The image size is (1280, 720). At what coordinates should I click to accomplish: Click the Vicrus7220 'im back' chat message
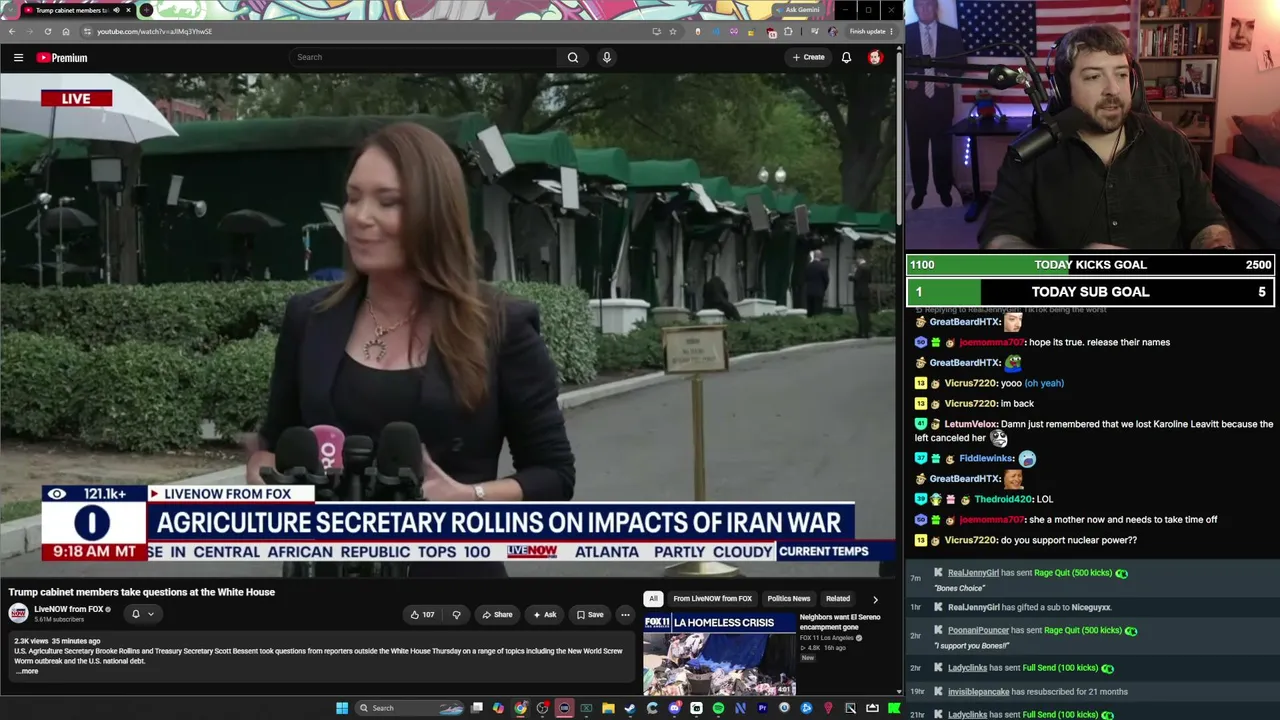coord(975,403)
